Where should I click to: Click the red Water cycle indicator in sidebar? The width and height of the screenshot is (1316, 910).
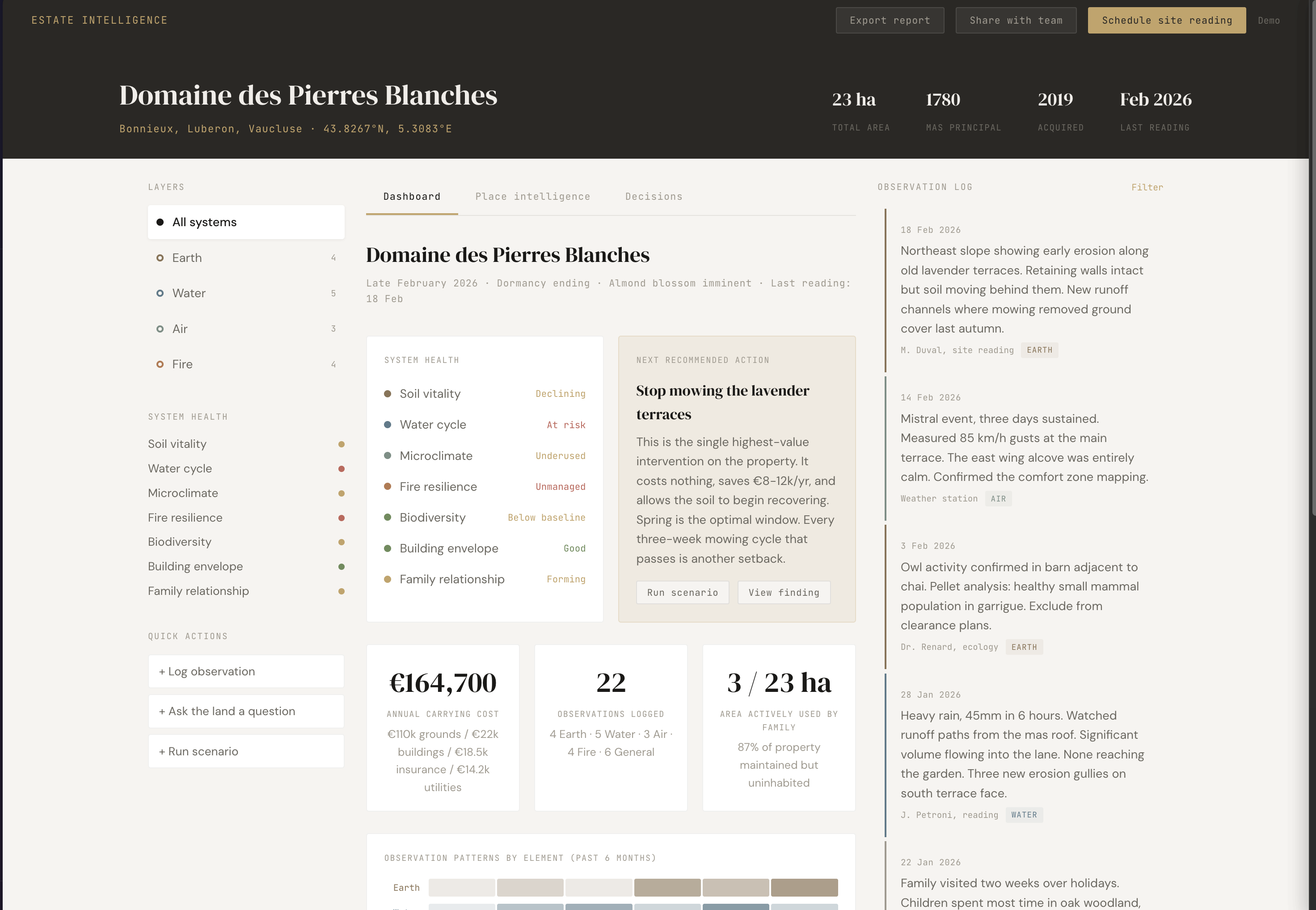pyautogui.click(x=342, y=469)
